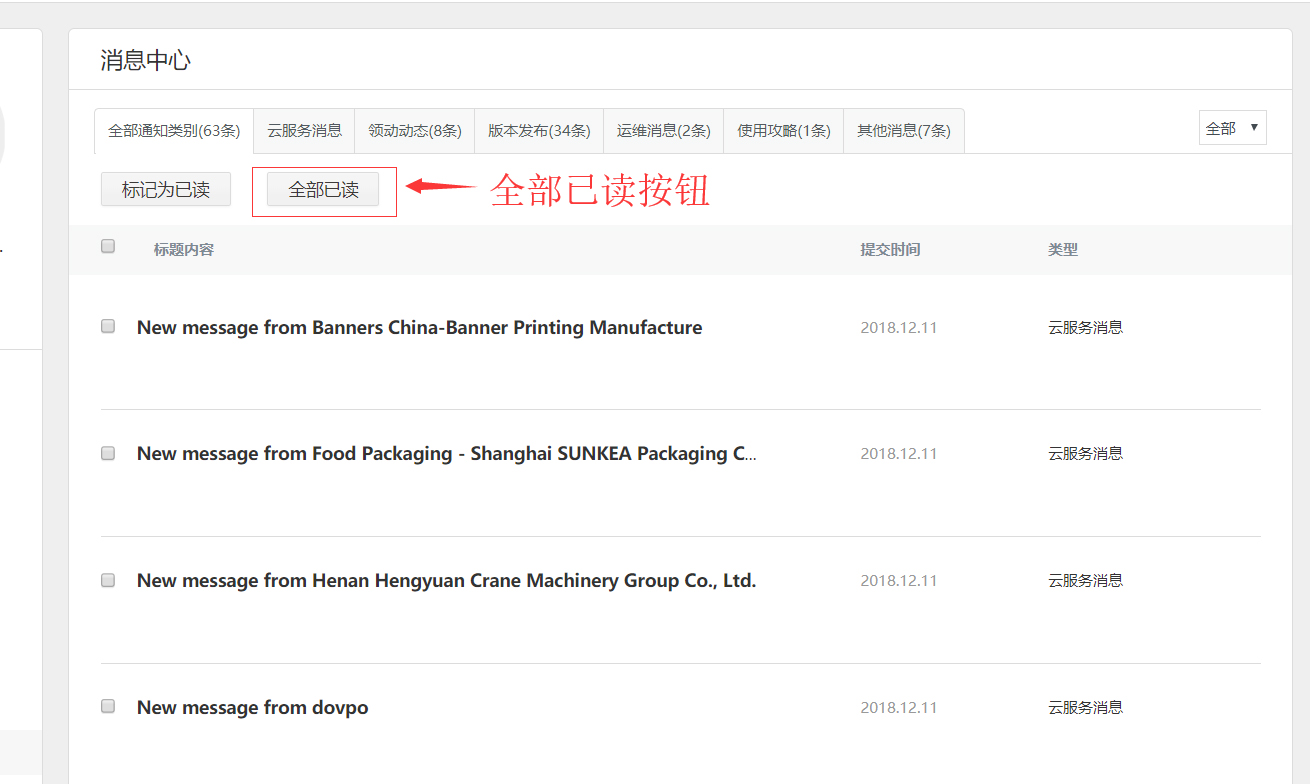
Task: Expand the 全部 filter dropdown
Action: tap(1232, 128)
